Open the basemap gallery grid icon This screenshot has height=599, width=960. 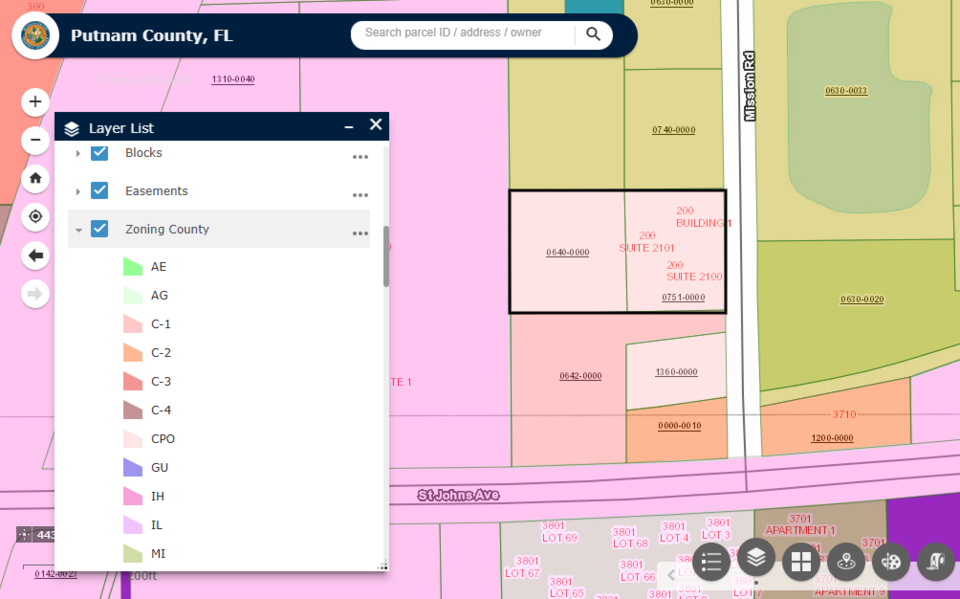click(x=801, y=562)
